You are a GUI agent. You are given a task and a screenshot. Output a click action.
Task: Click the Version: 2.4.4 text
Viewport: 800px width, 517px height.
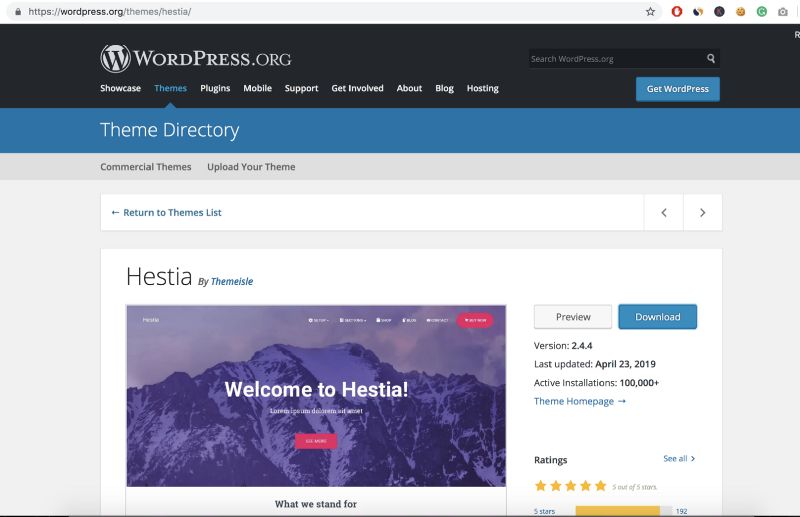tap(563, 346)
